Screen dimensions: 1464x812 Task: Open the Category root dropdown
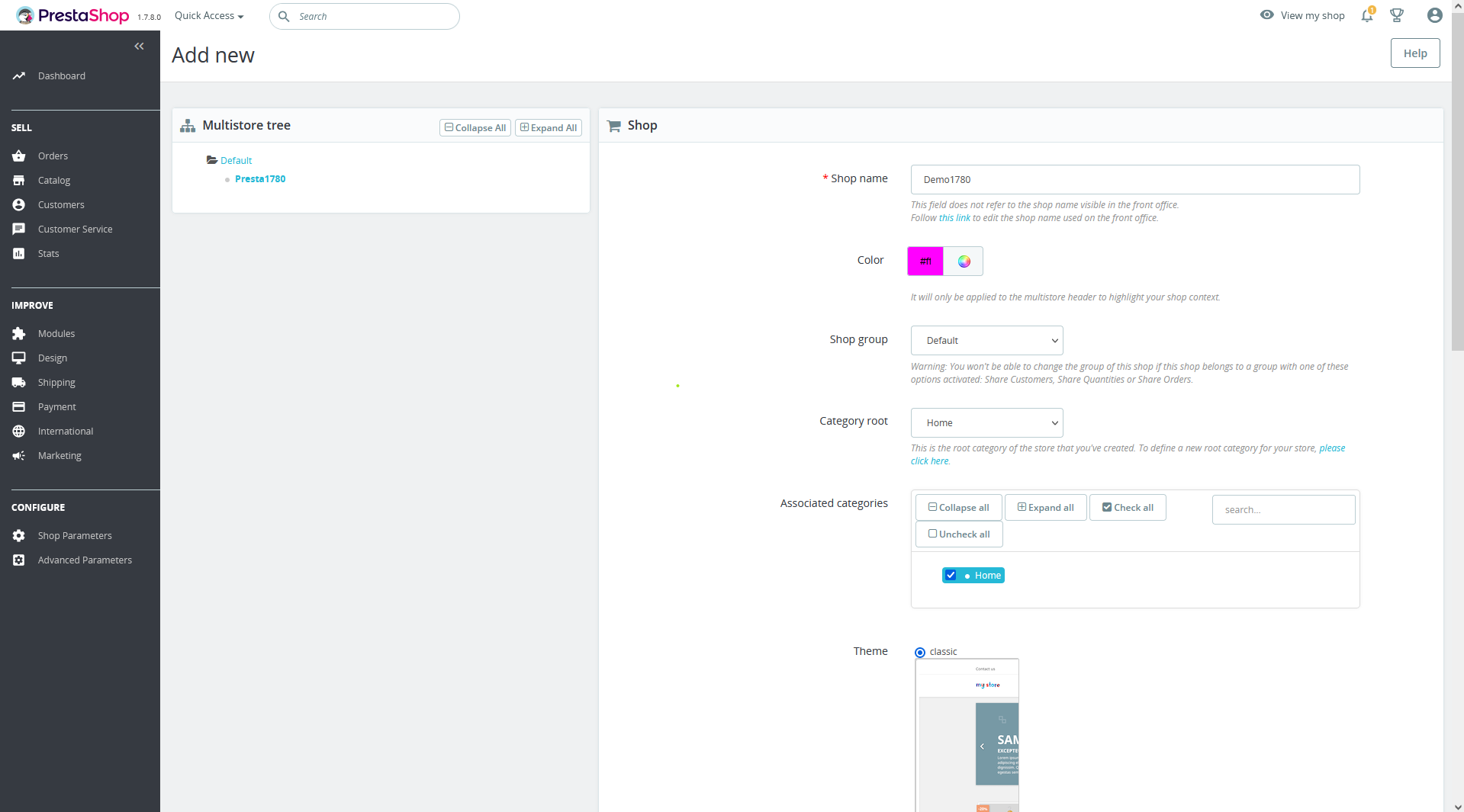click(x=986, y=422)
